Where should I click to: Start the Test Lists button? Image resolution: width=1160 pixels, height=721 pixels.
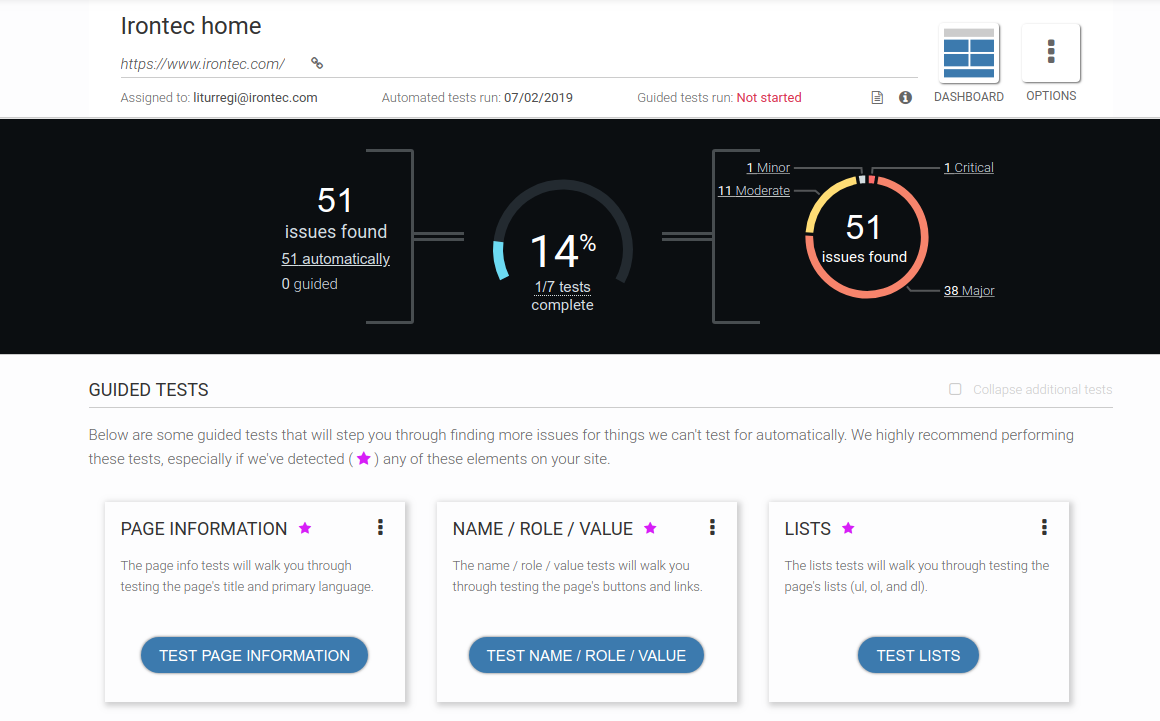(918, 655)
